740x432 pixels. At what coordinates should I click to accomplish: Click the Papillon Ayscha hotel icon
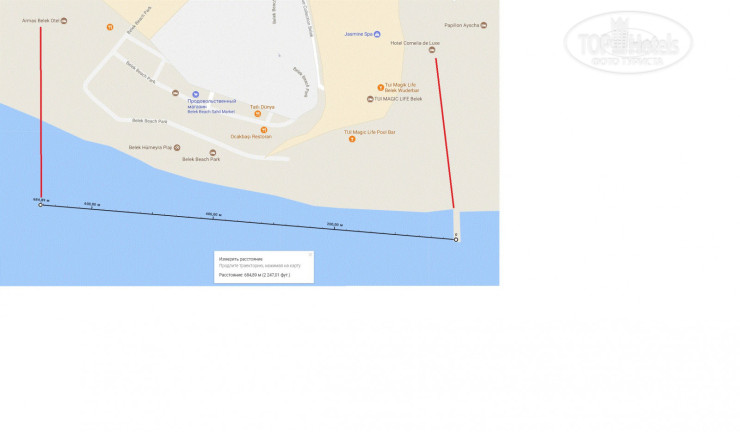[484, 25]
